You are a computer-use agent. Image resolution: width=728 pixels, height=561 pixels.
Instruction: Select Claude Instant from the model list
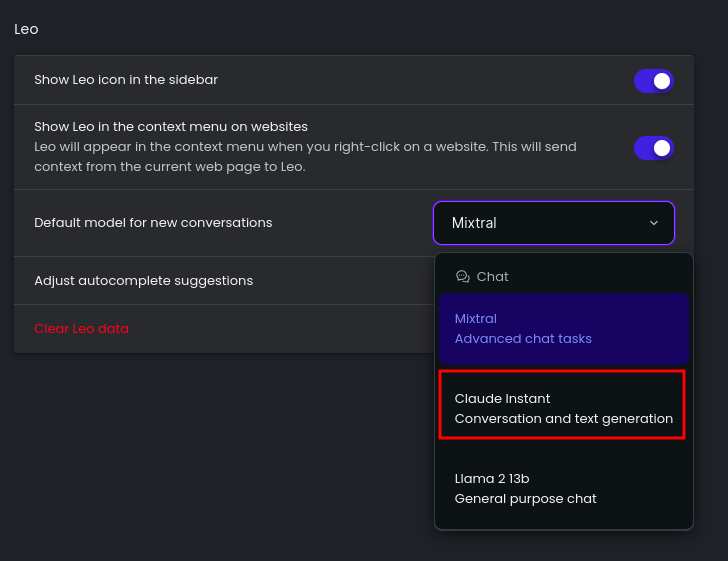pyautogui.click(x=562, y=404)
